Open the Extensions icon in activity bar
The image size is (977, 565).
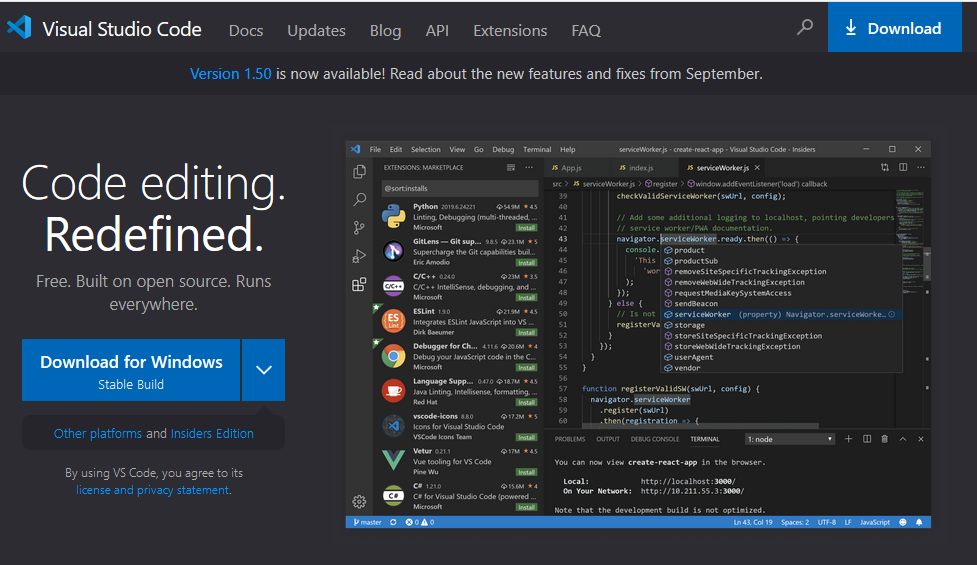pyautogui.click(x=359, y=285)
